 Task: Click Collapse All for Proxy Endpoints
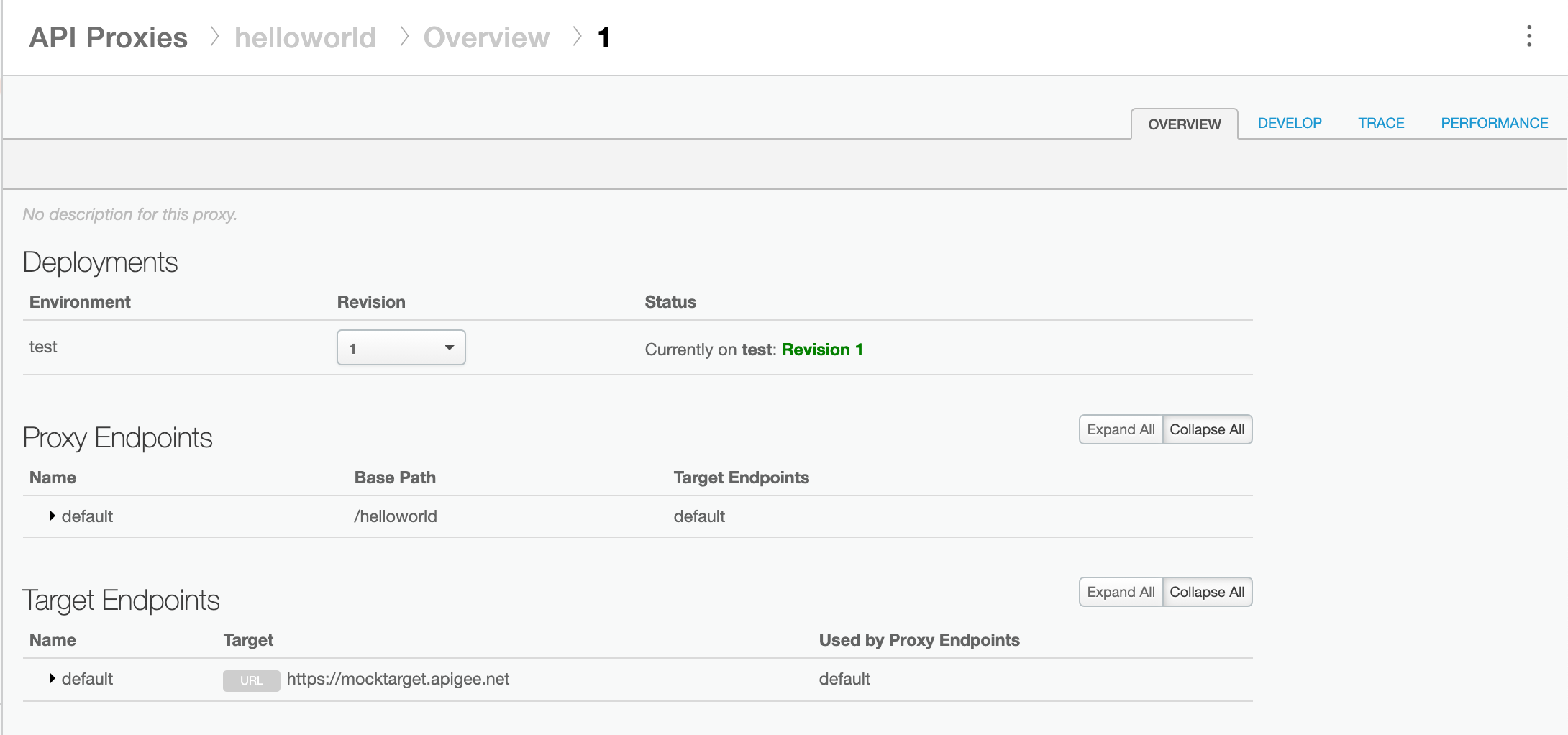coord(1208,429)
